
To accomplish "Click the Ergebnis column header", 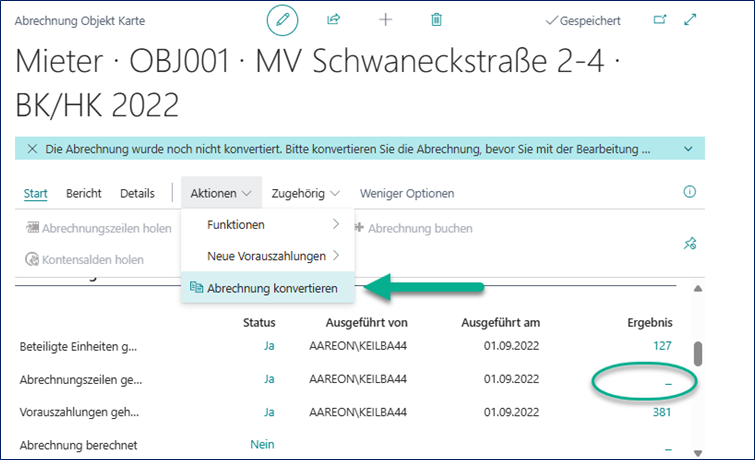I will (650, 322).
